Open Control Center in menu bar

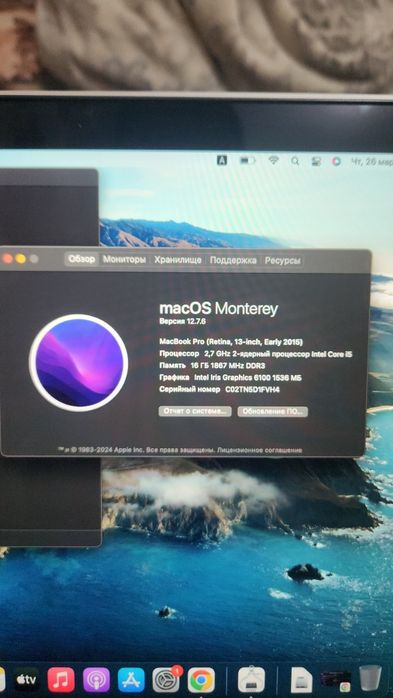(316, 161)
